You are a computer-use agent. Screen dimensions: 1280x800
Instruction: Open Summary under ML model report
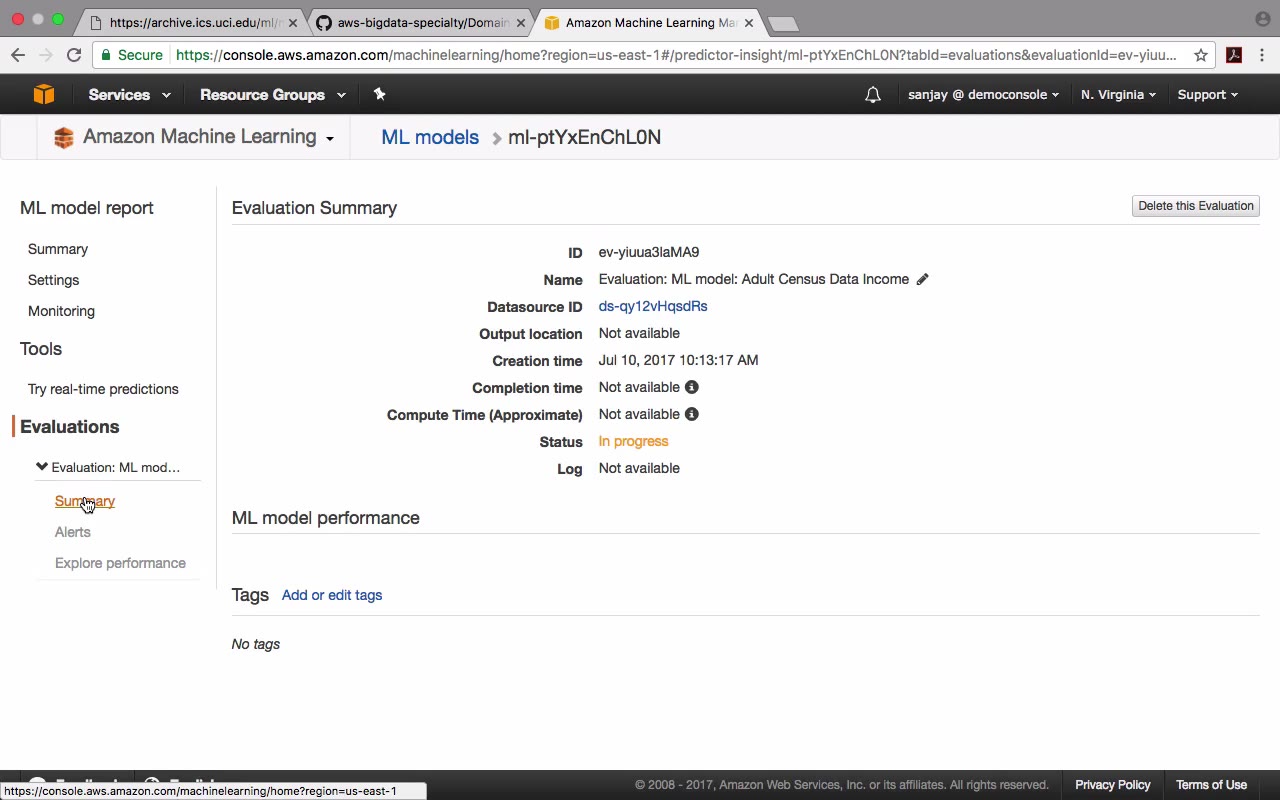coord(58,249)
